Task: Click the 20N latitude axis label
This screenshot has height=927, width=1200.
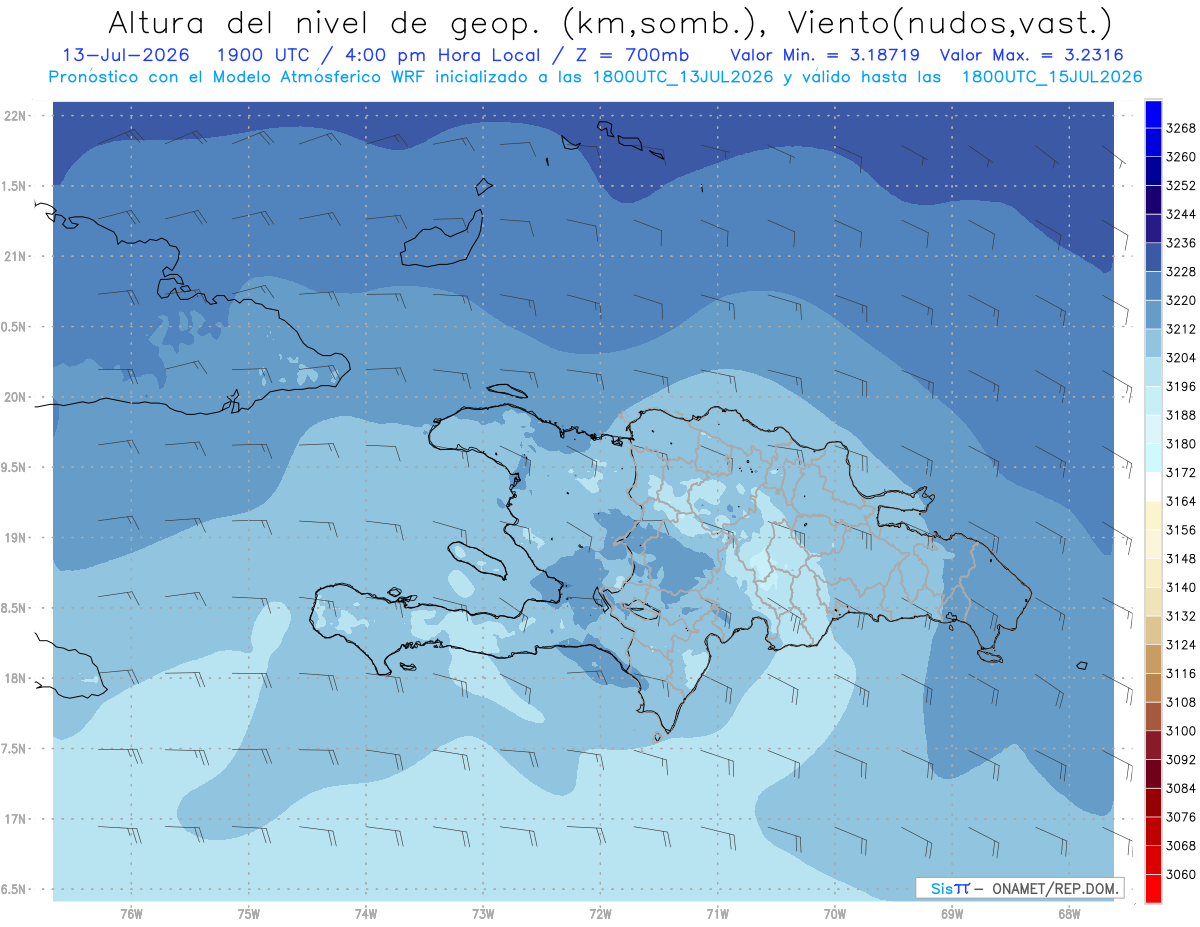Action: (15, 397)
